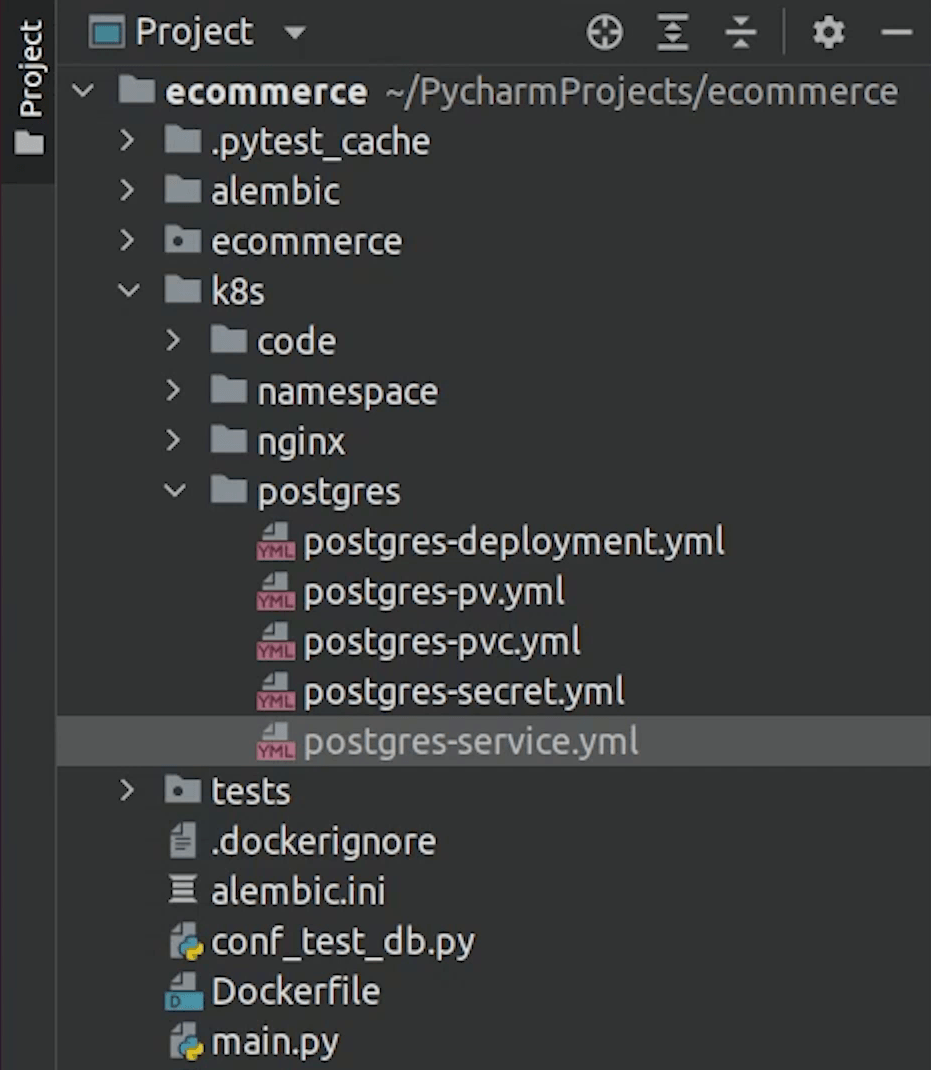Click the Select Opened File crosshair icon

point(605,33)
